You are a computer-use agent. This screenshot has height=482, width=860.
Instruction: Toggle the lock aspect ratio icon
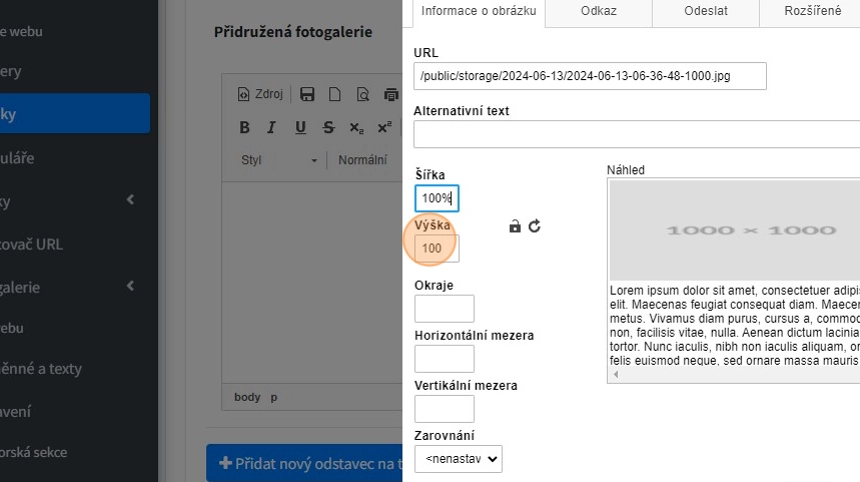(515, 226)
